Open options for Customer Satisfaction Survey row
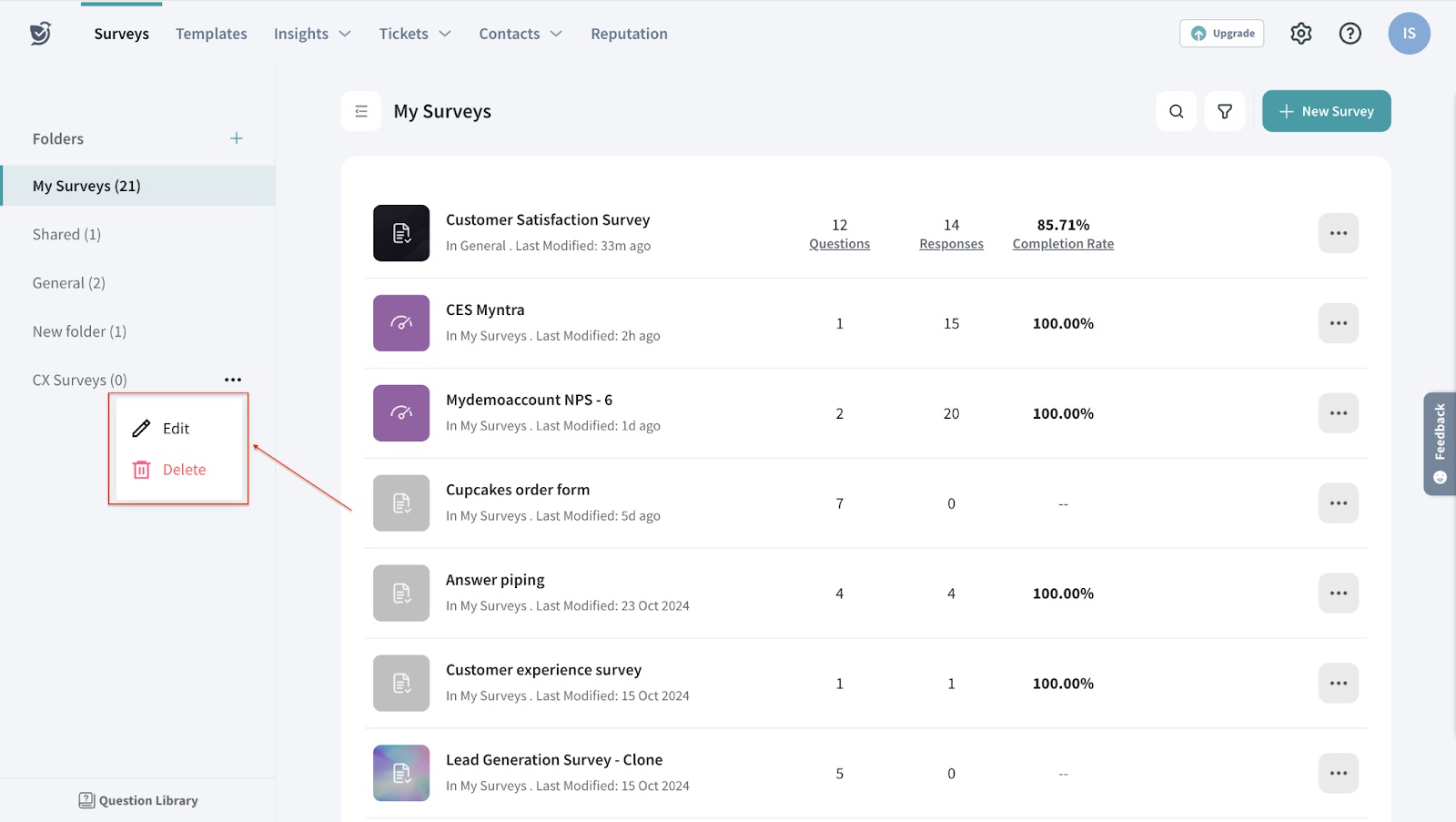Image resolution: width=1456 pixels, height=822 pixels. [x=1338, y=233]
